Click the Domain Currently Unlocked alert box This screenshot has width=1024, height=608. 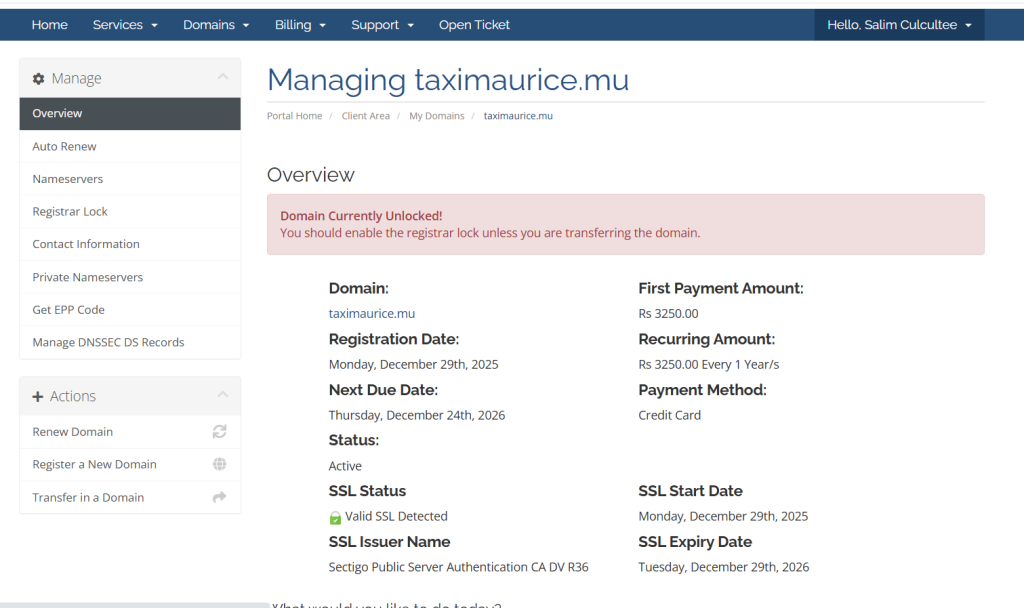click(625, 224)
